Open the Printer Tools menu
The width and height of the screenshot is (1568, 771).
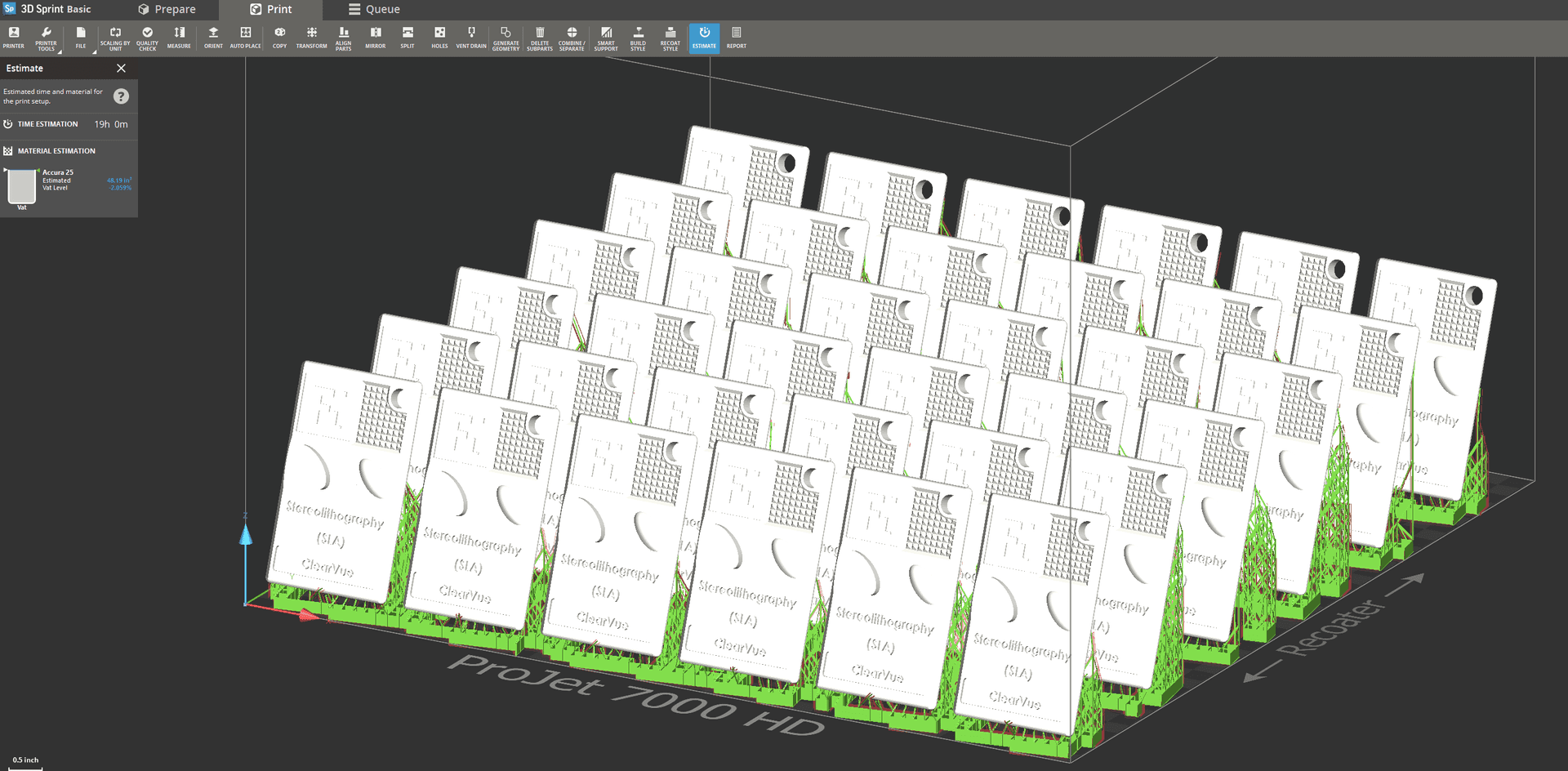pyautogui.click(x=47, y=38)
